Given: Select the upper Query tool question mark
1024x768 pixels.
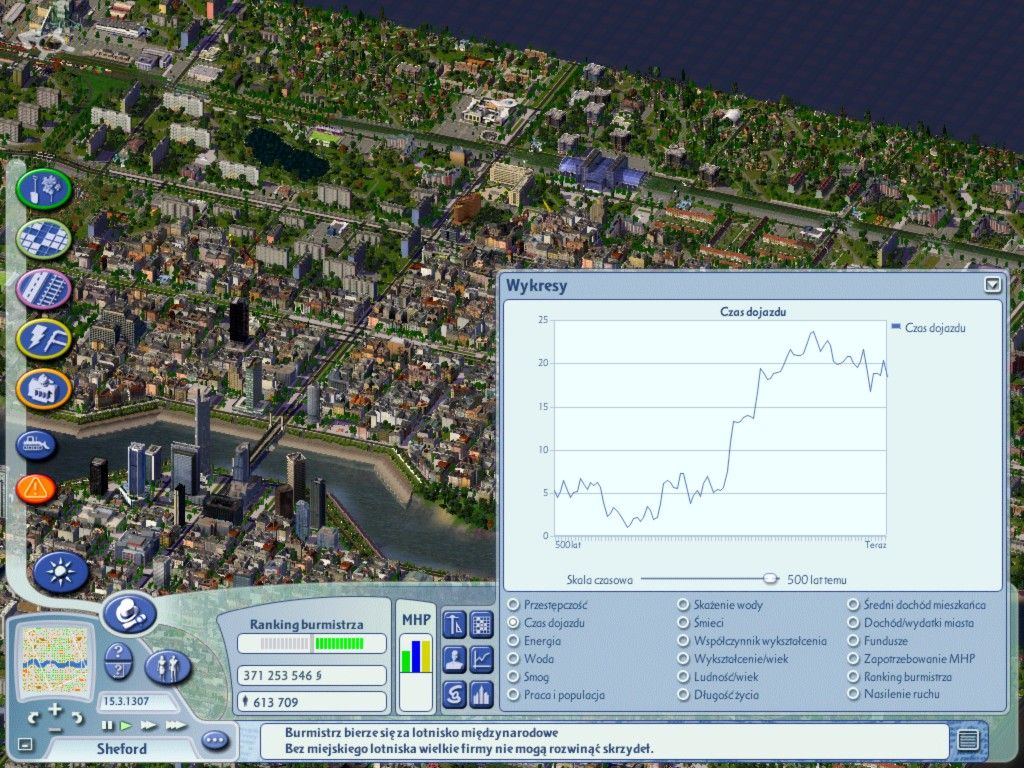Looking at the screenshot, I should coord(118,651).
